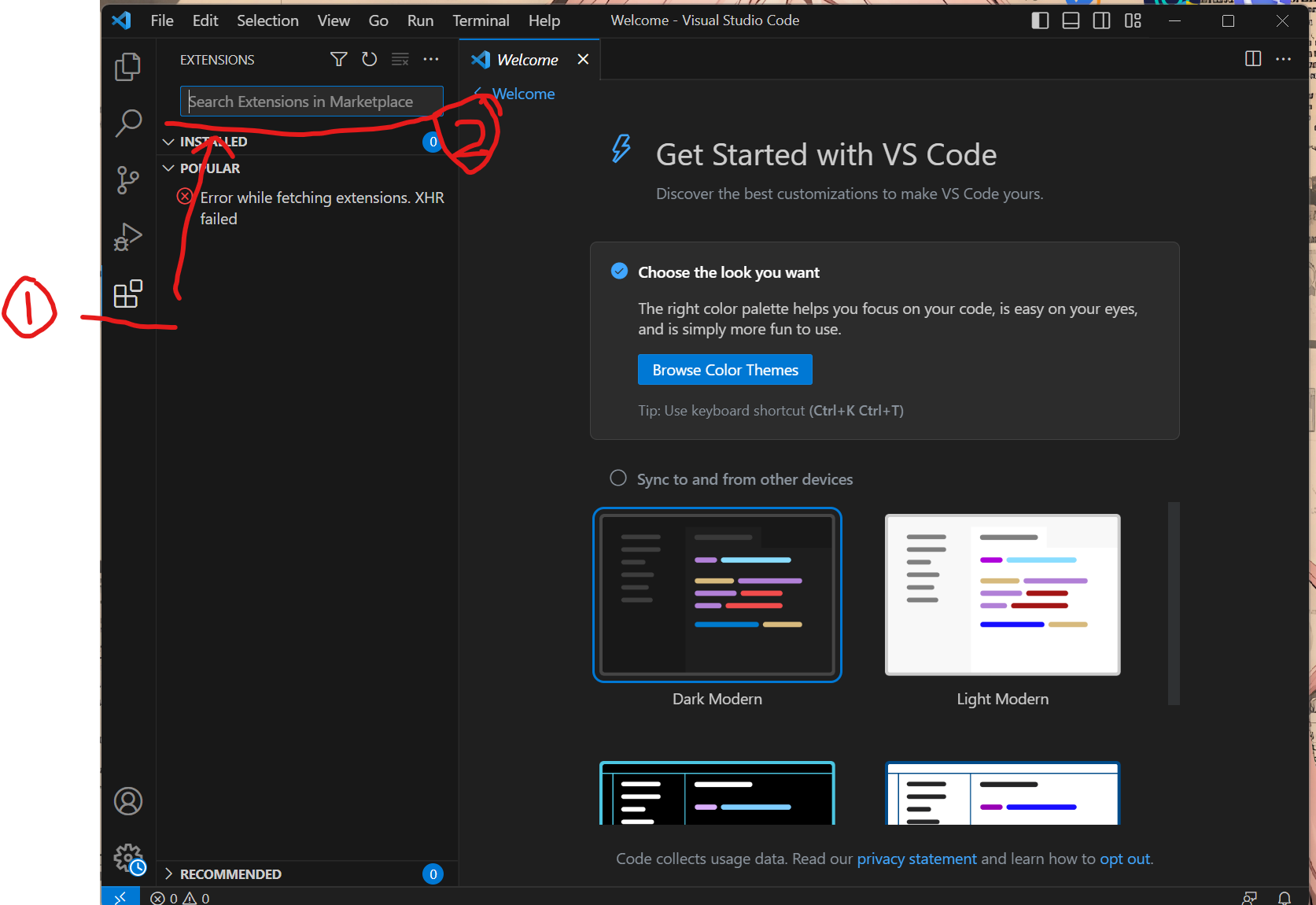Screen dimensions: 1316x905
Task: Open the notifications bell in status bar
Action: coord(1284,898)
